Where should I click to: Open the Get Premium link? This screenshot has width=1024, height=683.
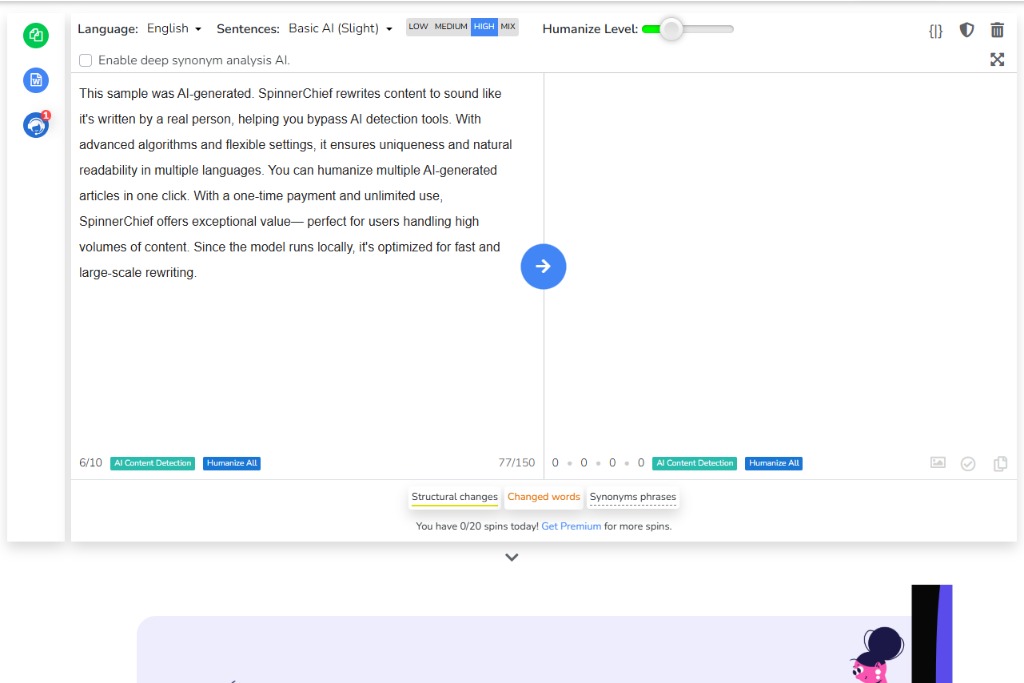[571, 526]
